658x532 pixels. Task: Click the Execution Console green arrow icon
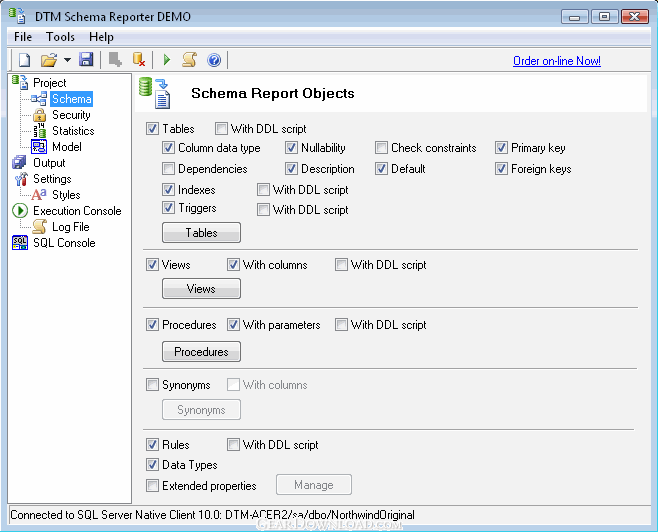tap(20, 211)
